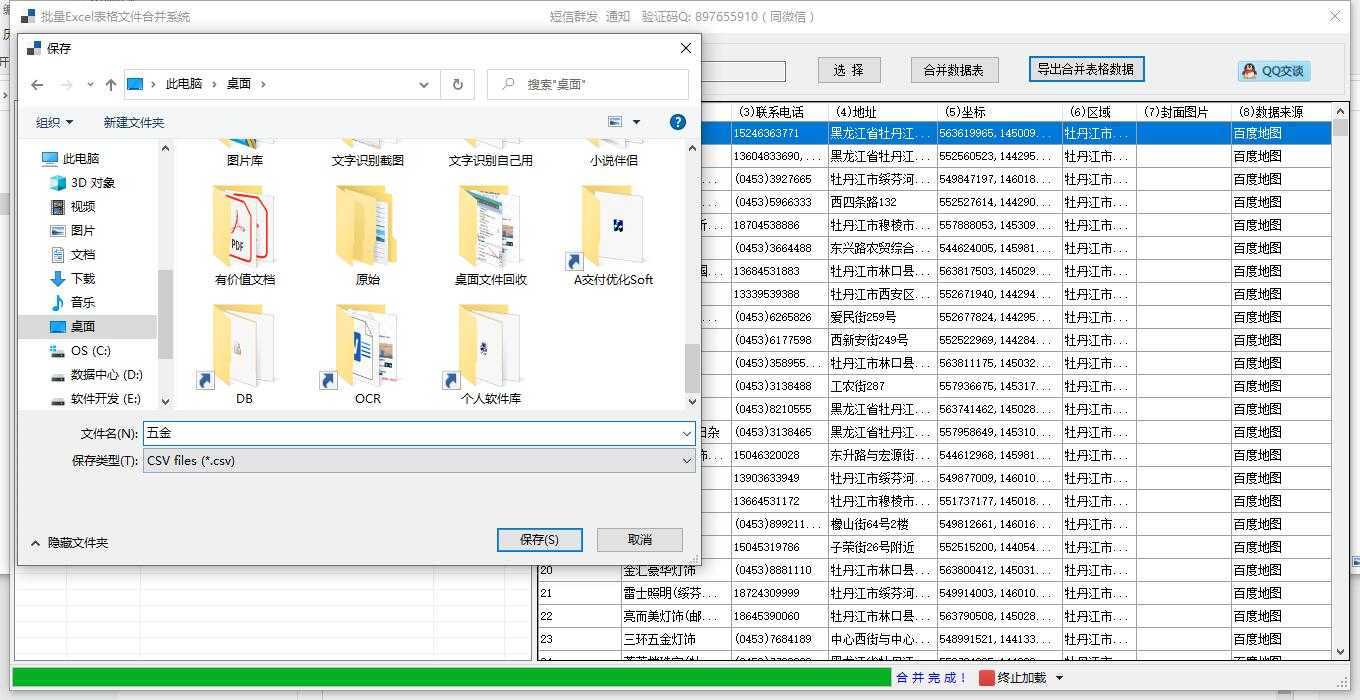The width and height of the screenshot is (1360, 700).
Task: Expand the 组织 dropdown menu
Action: pyautogui.click(x=55, y=122)
